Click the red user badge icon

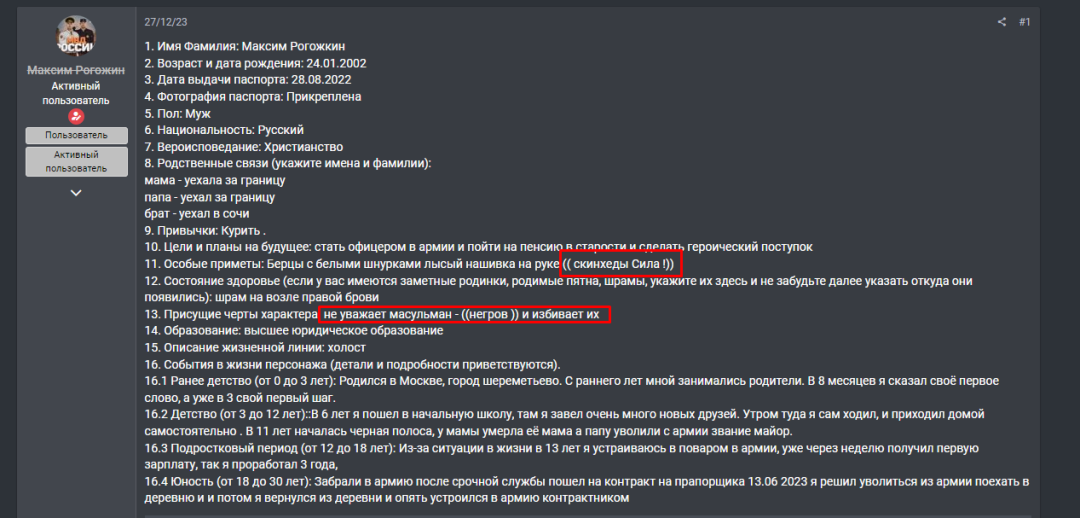coord(76,116)
